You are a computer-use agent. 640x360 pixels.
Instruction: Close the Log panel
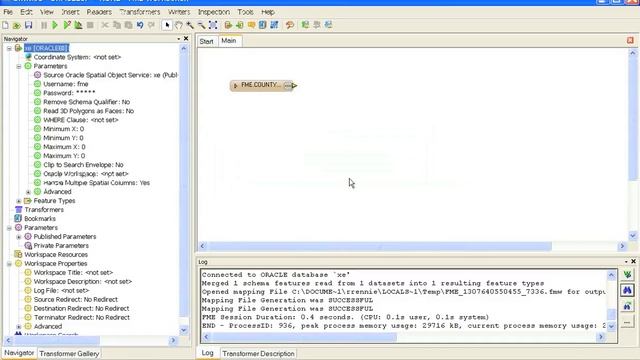click(633, 261)
